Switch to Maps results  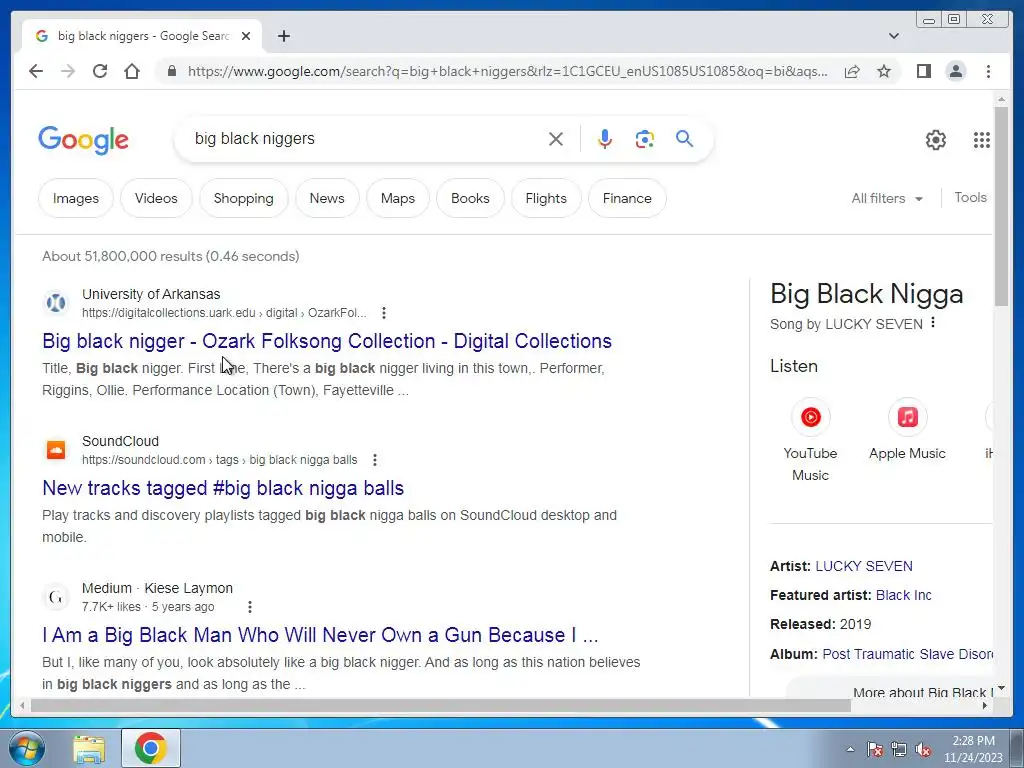pyautogui.click(x=398, y=199)
